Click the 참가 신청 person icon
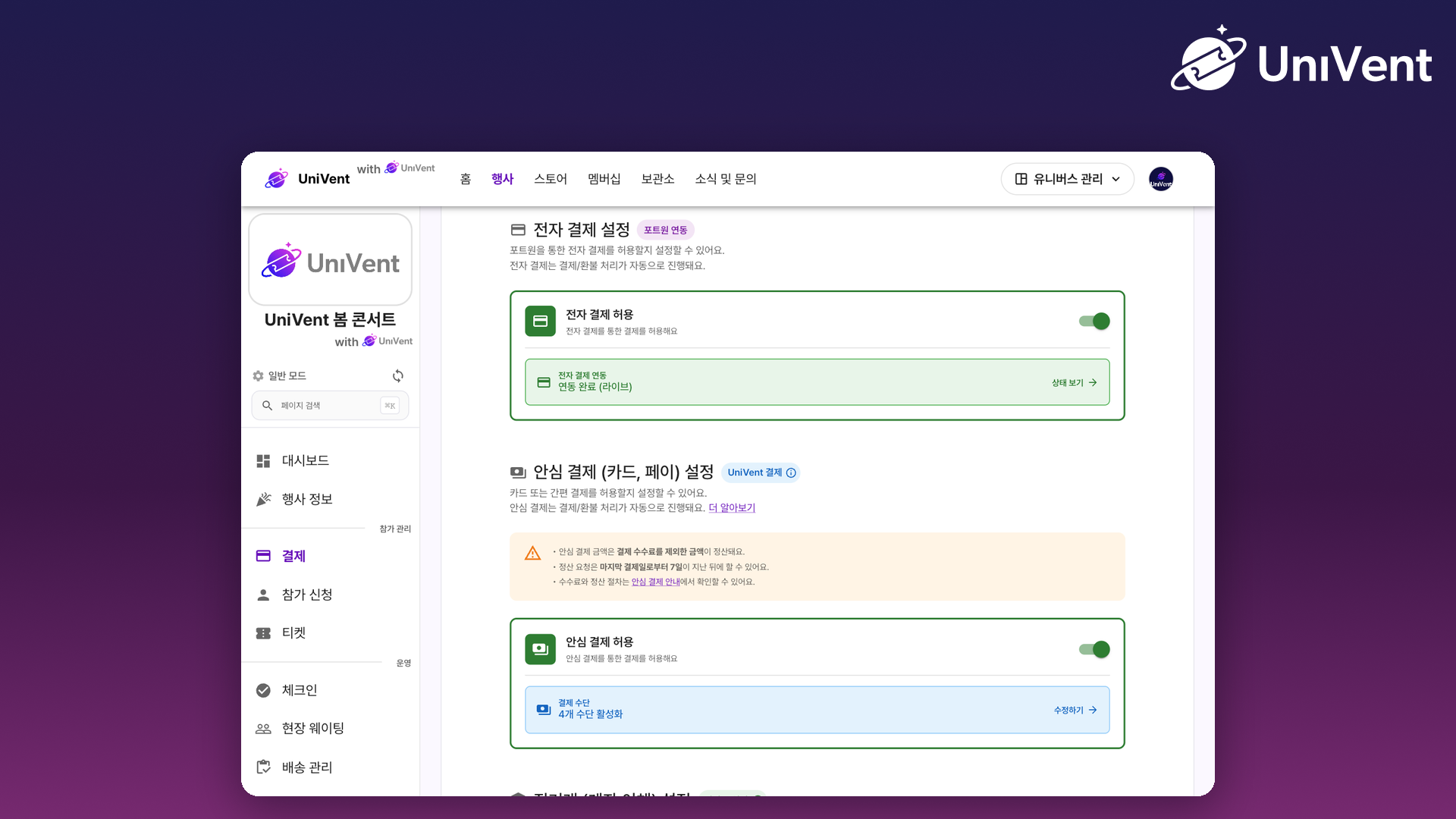 263,595
